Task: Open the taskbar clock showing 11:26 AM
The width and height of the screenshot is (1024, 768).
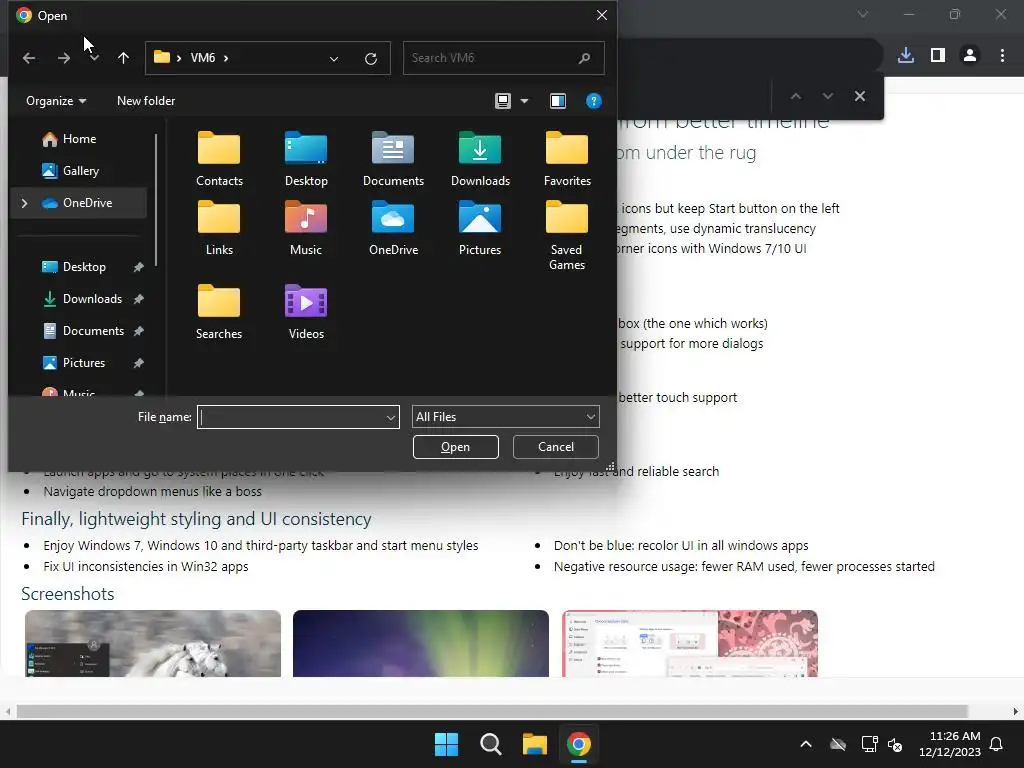Action: [950, 744]
